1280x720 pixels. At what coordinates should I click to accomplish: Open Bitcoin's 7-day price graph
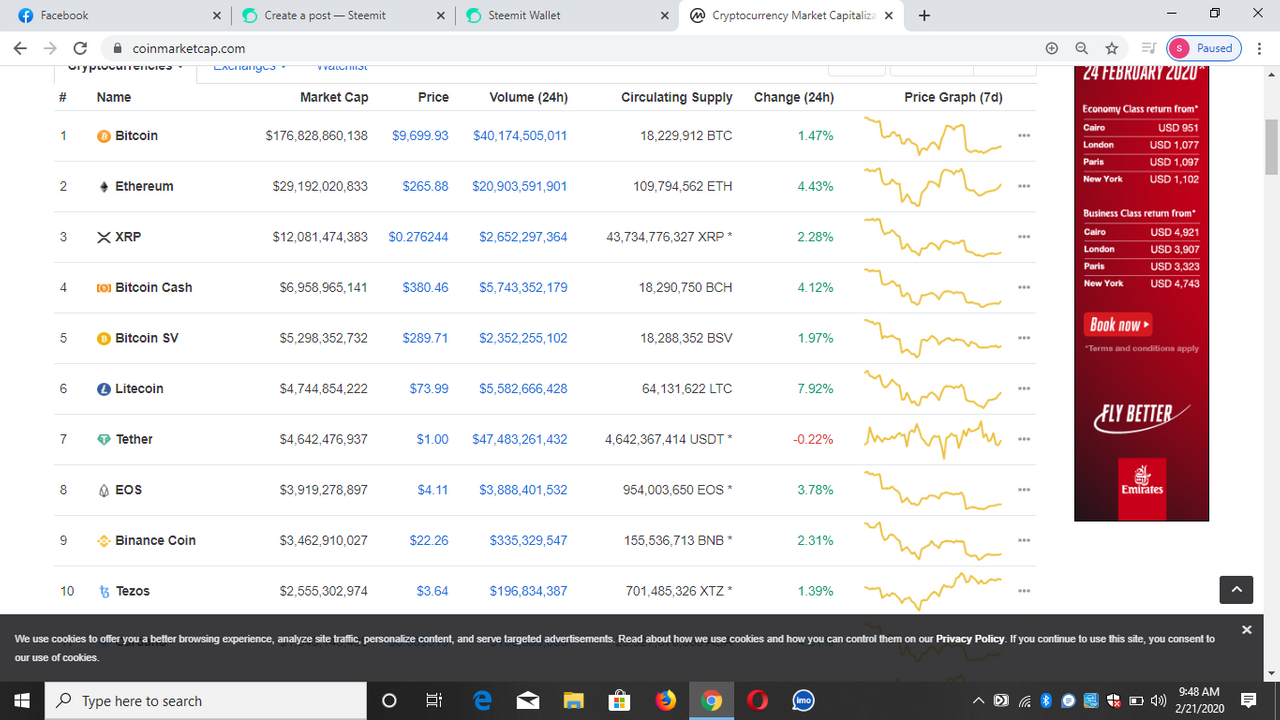[x=932, y=136]
